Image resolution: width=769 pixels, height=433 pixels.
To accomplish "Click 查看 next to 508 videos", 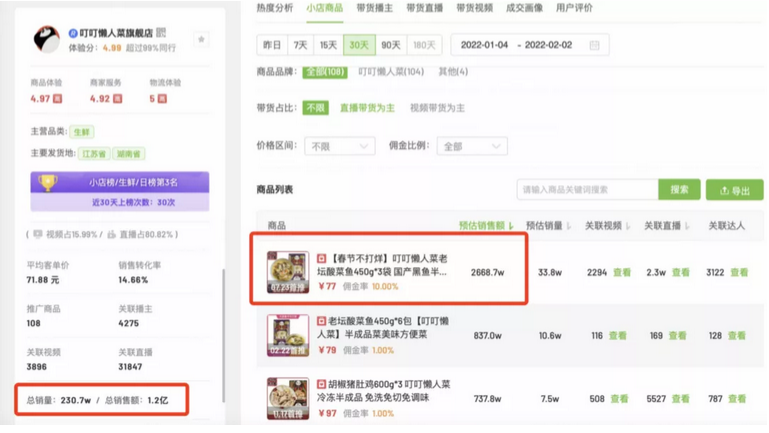I will [620, 399].
